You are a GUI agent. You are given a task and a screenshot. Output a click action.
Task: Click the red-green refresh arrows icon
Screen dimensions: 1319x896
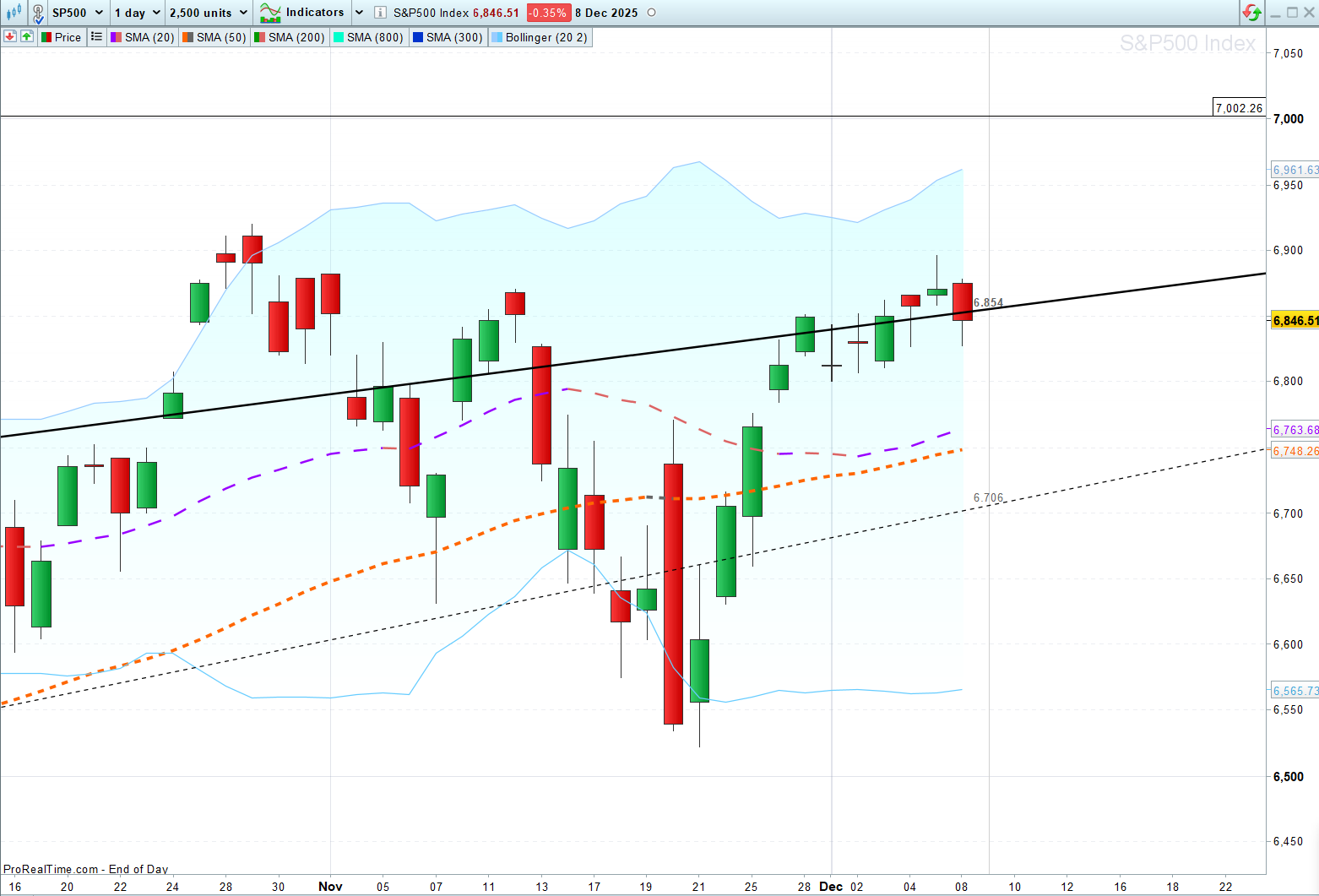(x=1251, y=13)
